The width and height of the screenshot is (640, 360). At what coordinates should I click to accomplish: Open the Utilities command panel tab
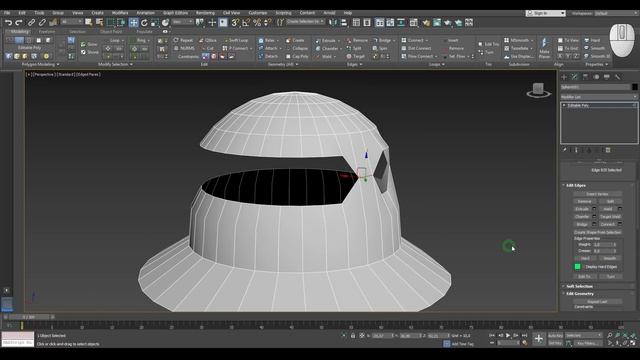click(617, 77)
